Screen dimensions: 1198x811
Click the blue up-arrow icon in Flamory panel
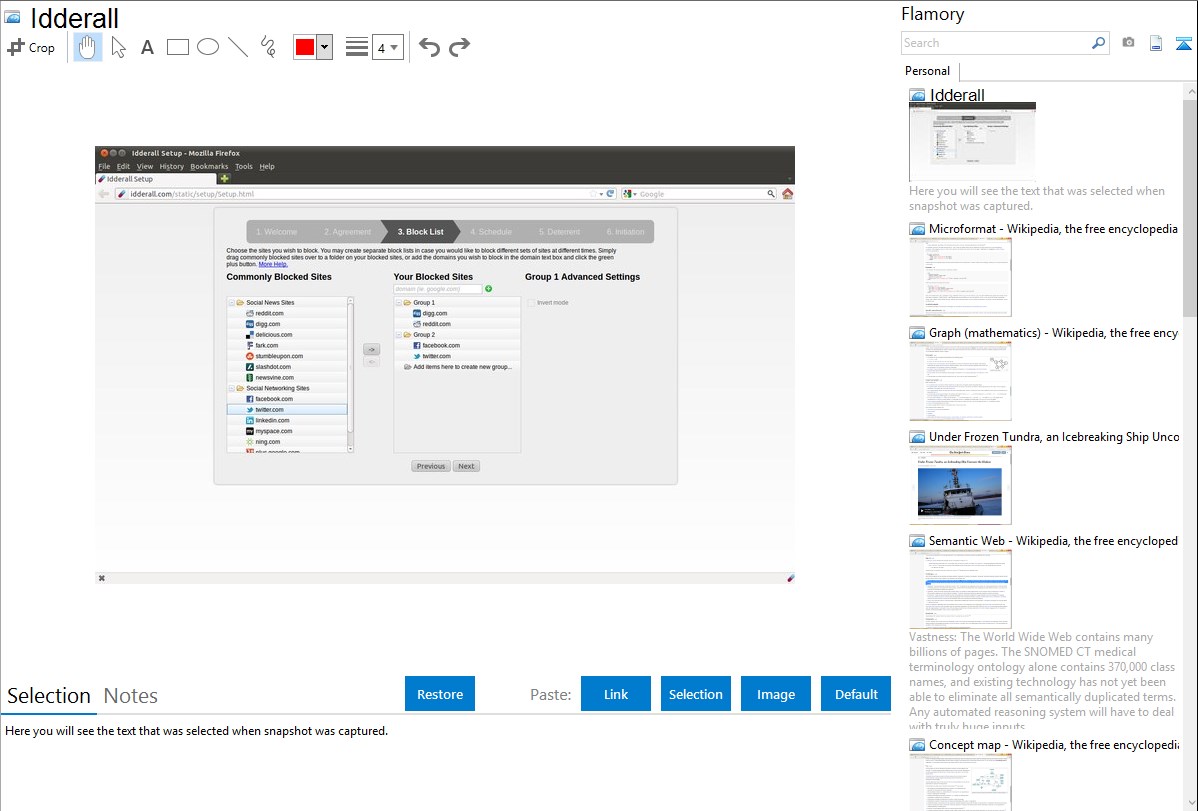1183,43
